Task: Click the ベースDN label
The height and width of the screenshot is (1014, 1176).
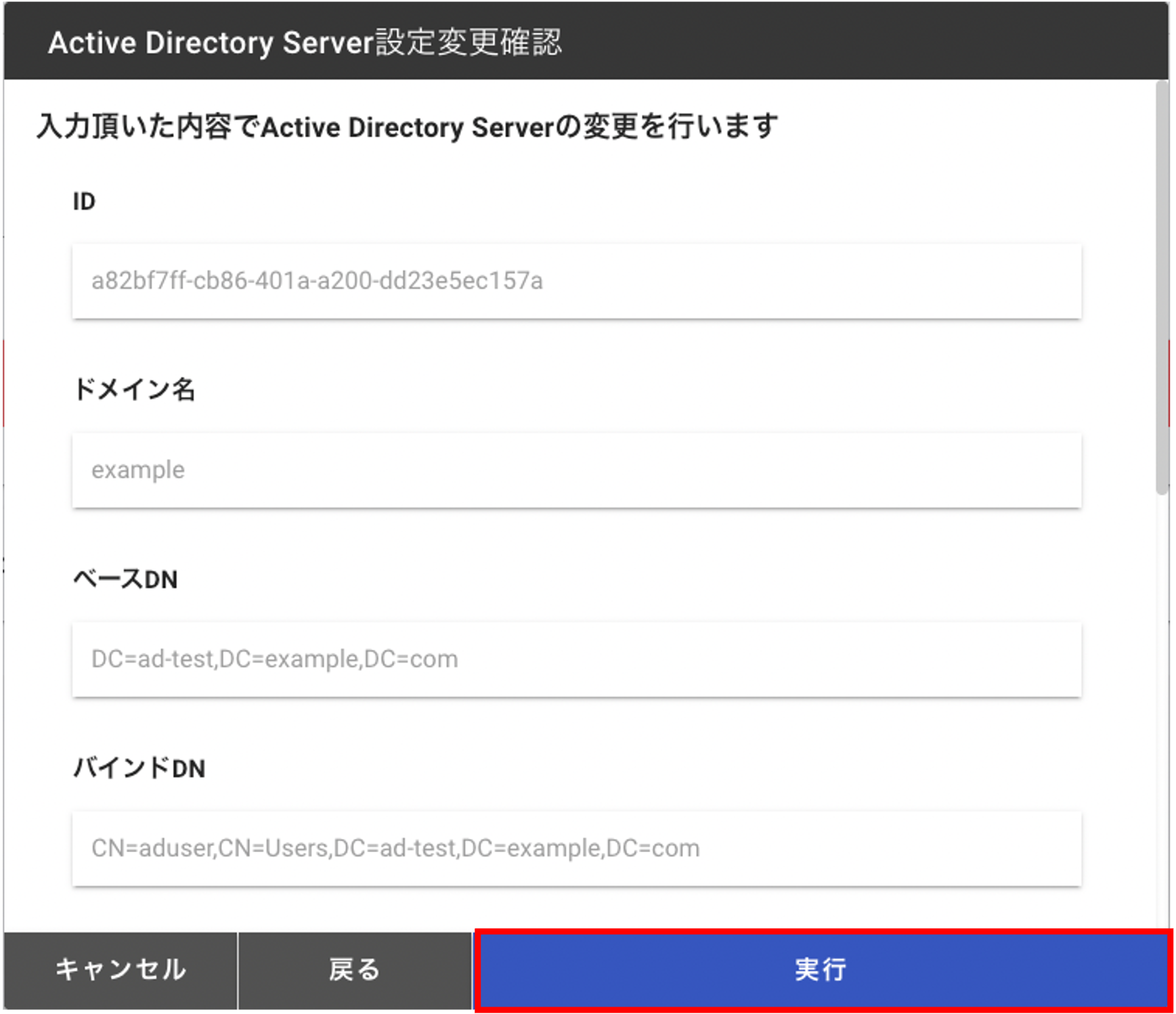Action: (125, 579)
